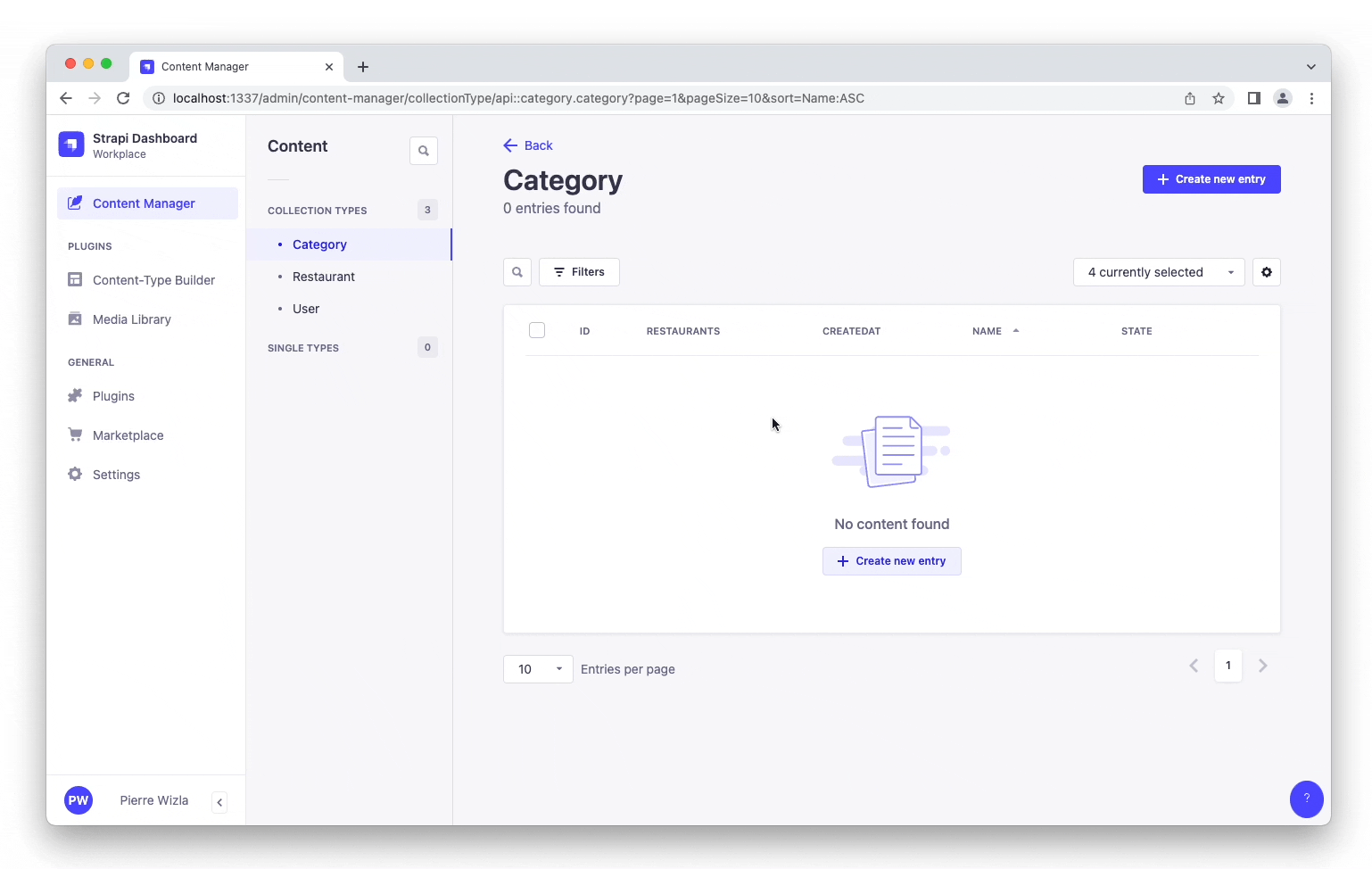This screenshot has width=1372, height=869.
Task: Open the '4 currently selected' fields dropdown
Action: click(x=1158, y=272)
